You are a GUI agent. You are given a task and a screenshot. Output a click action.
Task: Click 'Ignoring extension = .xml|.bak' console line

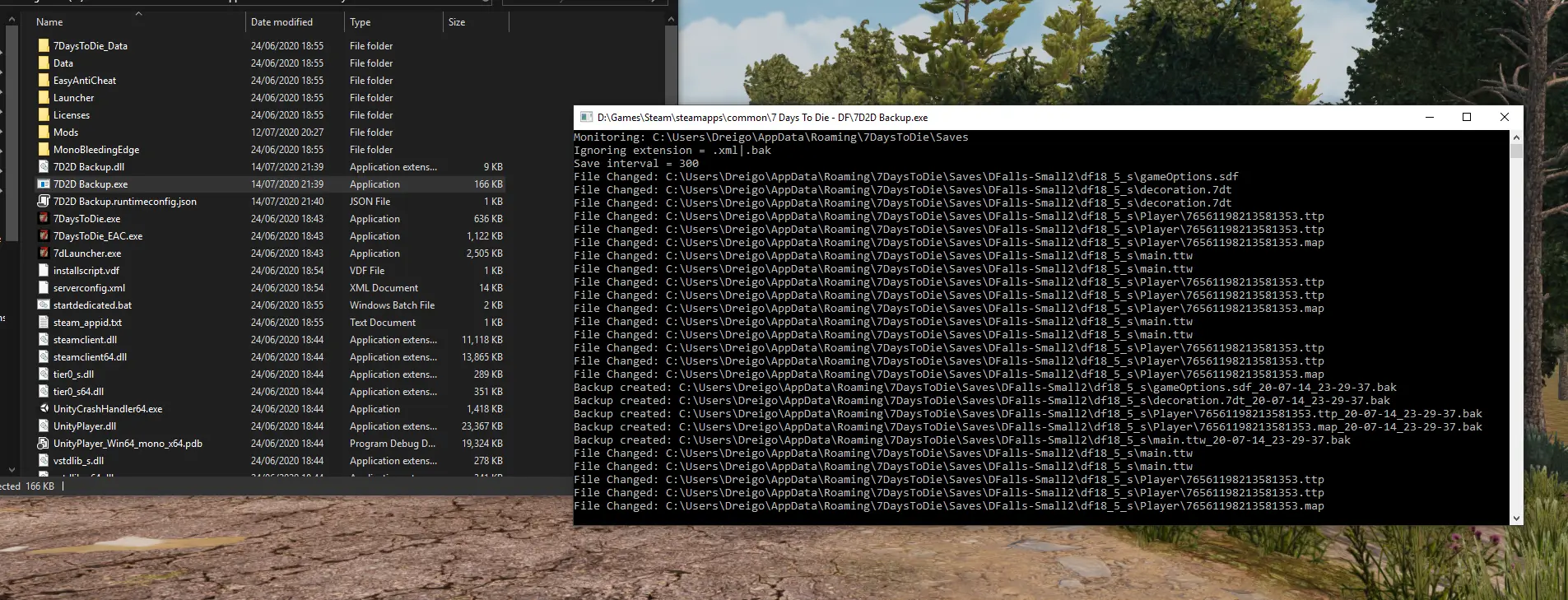coord(672,151)
